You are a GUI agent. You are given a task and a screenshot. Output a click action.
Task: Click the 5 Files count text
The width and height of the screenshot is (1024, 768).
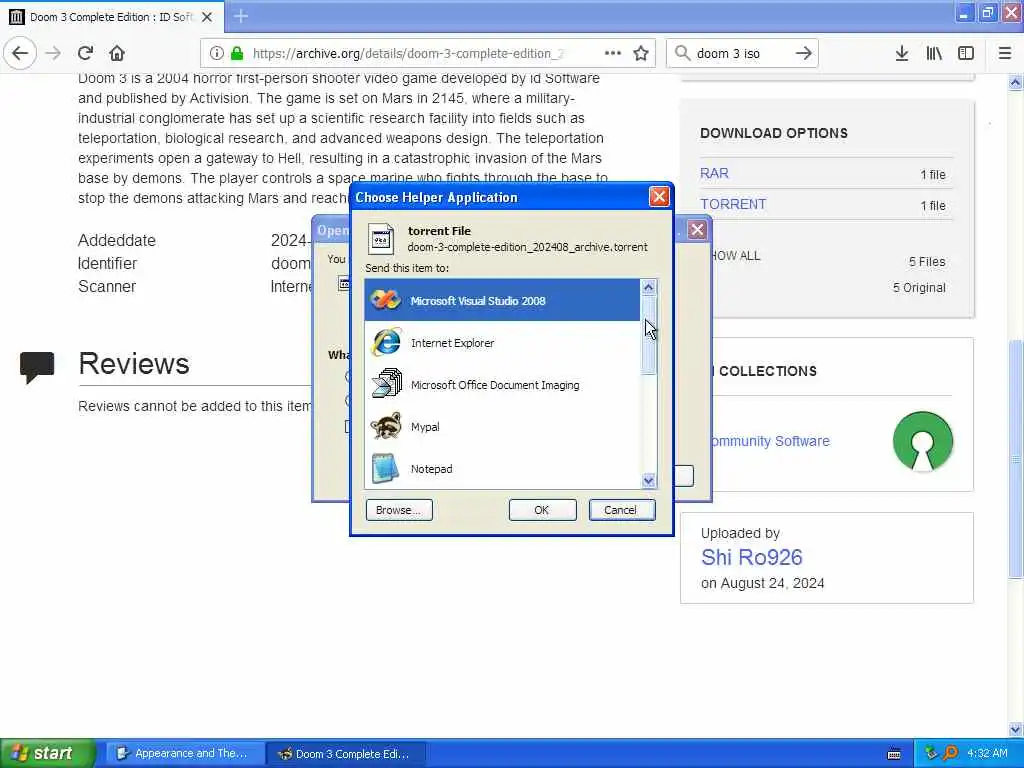coord(927,261)
